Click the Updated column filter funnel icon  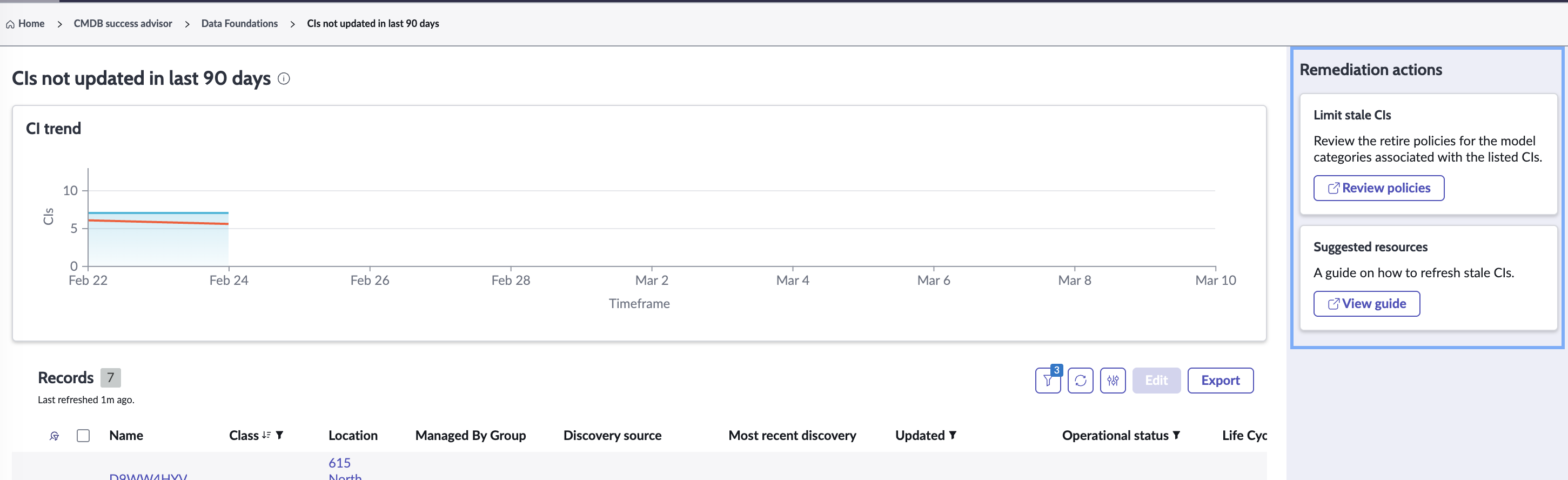pyautogui.click(x=953, y=435)
